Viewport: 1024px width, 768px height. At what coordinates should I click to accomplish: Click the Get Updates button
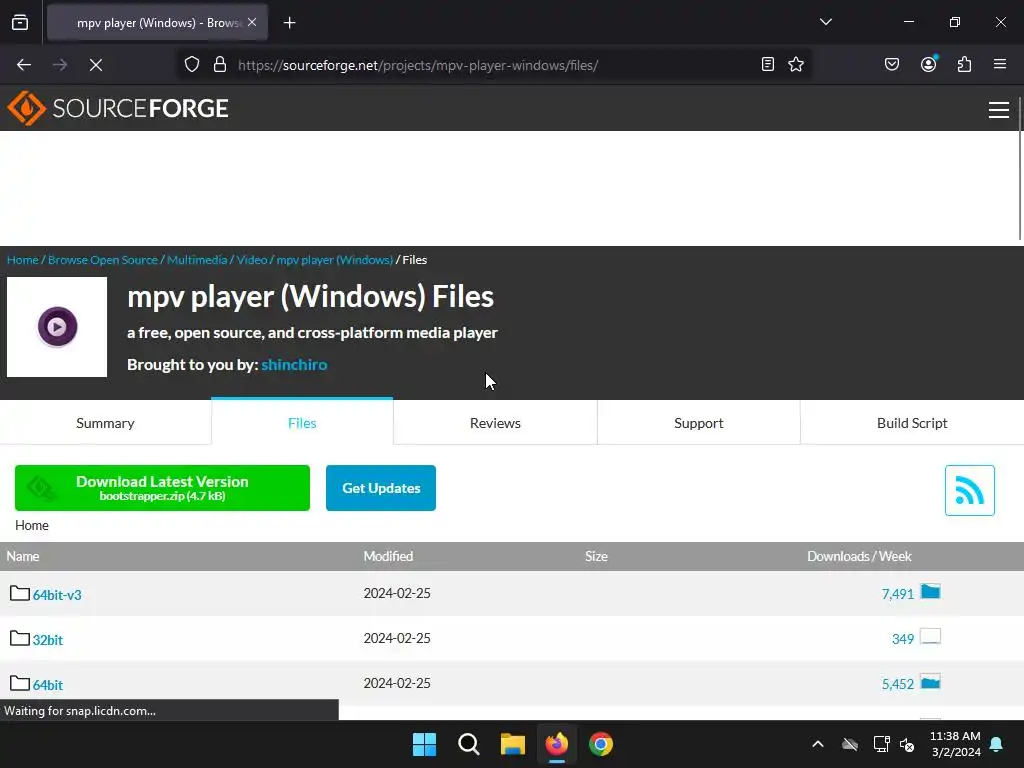pos(381,488)
